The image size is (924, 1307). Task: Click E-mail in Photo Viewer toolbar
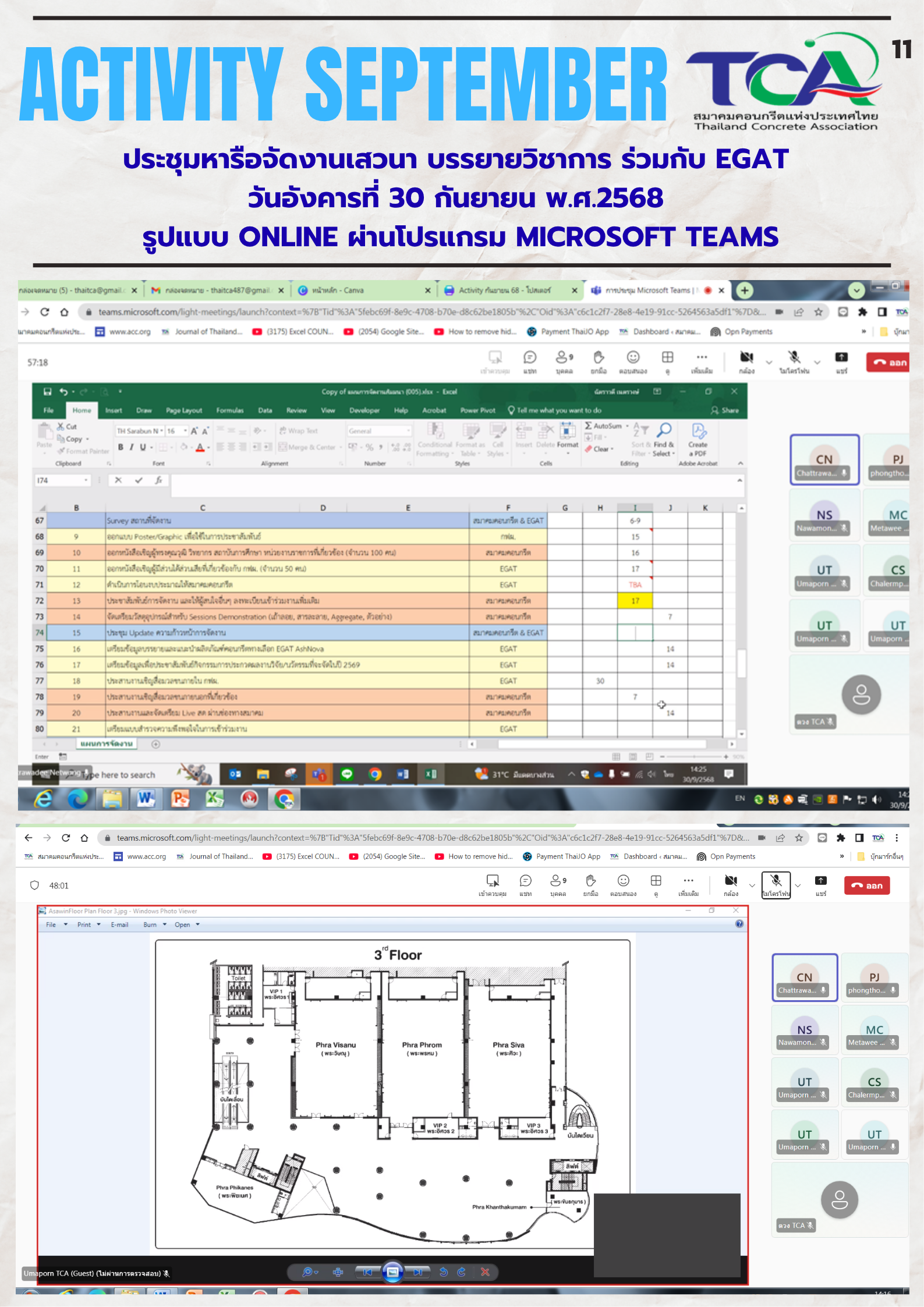[x=119, y=925]
